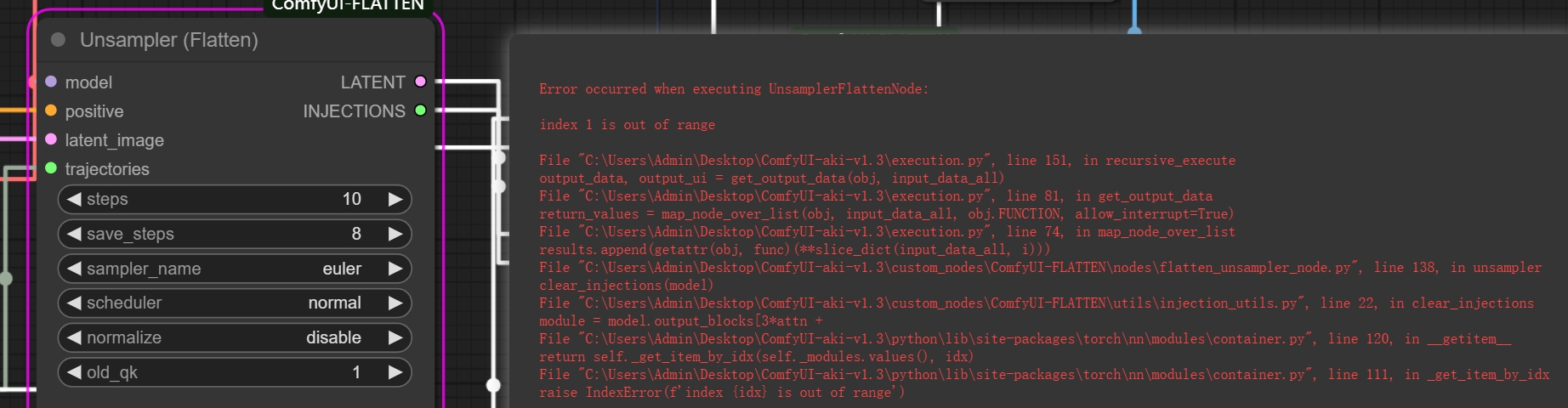Screen dimensions: 1568x408
Task: Open normalize disable dropdown
Action: (x=235, y=337)
